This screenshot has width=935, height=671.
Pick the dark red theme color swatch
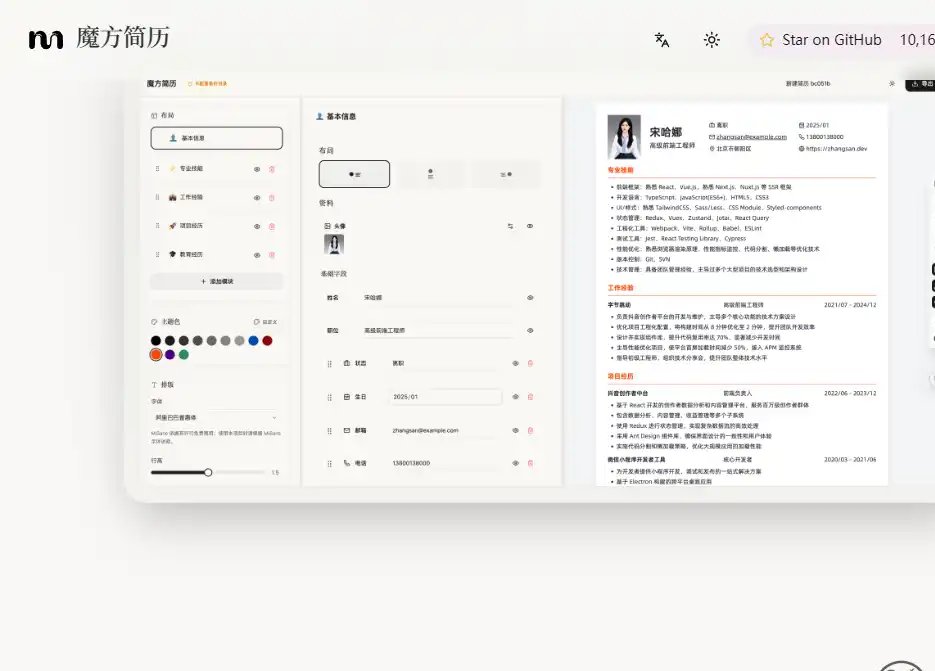(267, 341)
